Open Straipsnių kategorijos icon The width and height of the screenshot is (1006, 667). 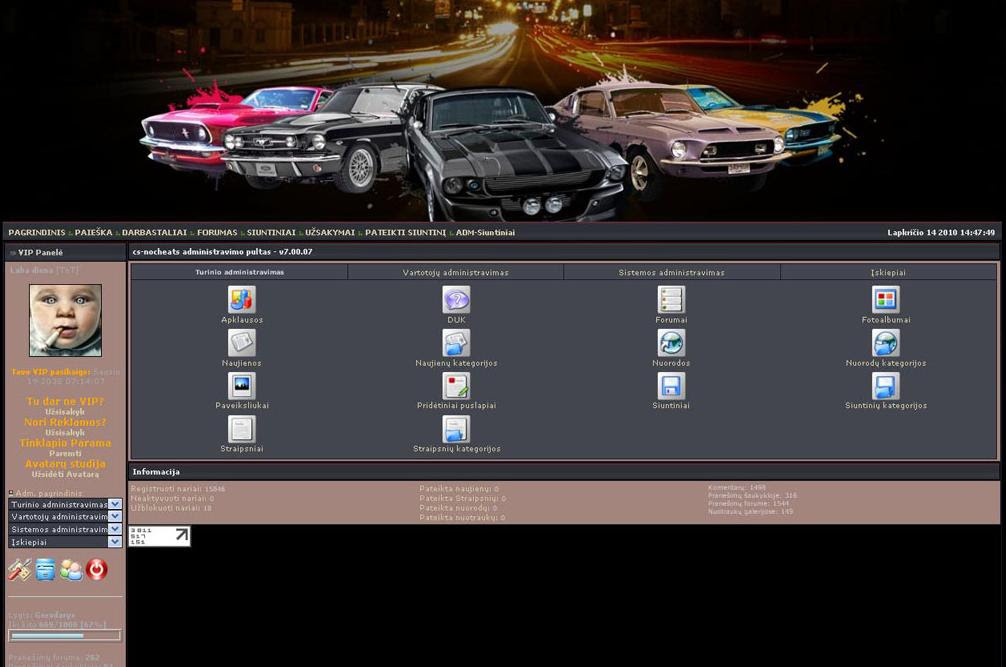pyautogui.click(x=456, y=429)
